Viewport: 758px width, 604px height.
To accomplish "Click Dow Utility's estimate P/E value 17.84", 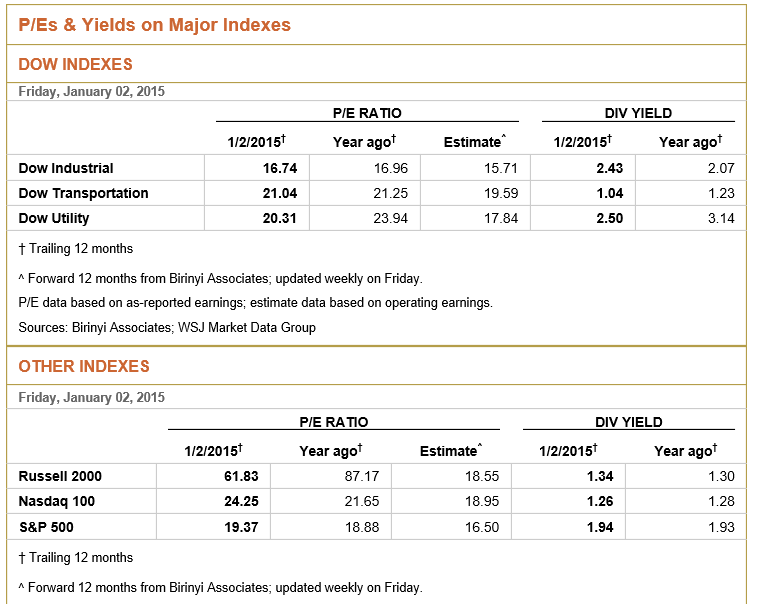I will pyautogui.click(x=501, y=218).
